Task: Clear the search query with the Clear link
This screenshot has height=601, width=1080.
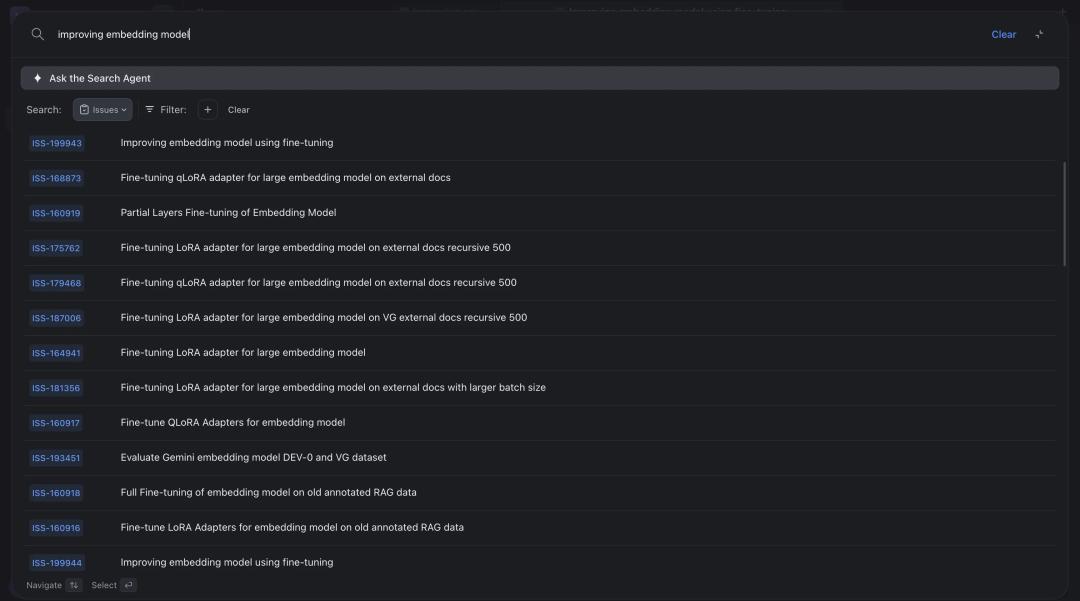Action: 1003,33
